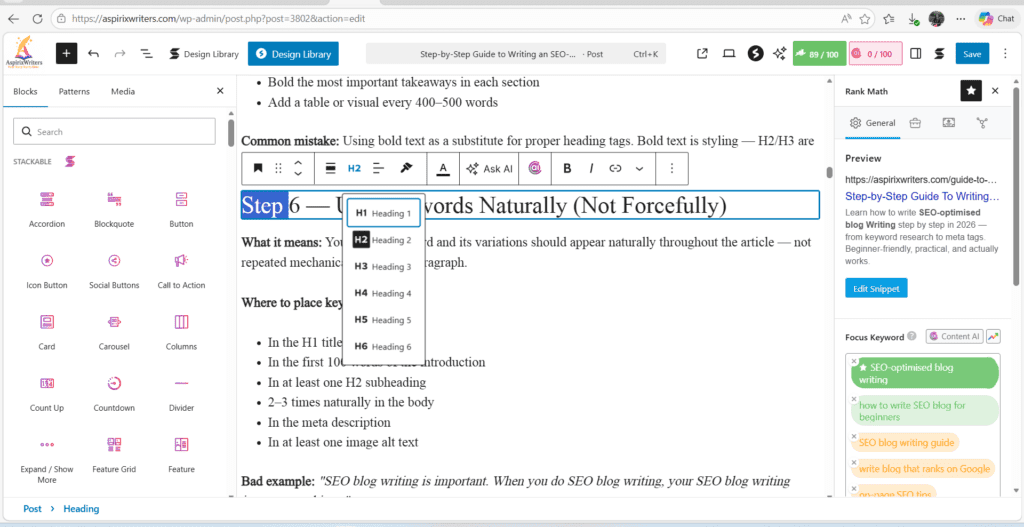
Task: Click the Edit Snippet button
Action: pyautogui.click(x=876, y=288)
